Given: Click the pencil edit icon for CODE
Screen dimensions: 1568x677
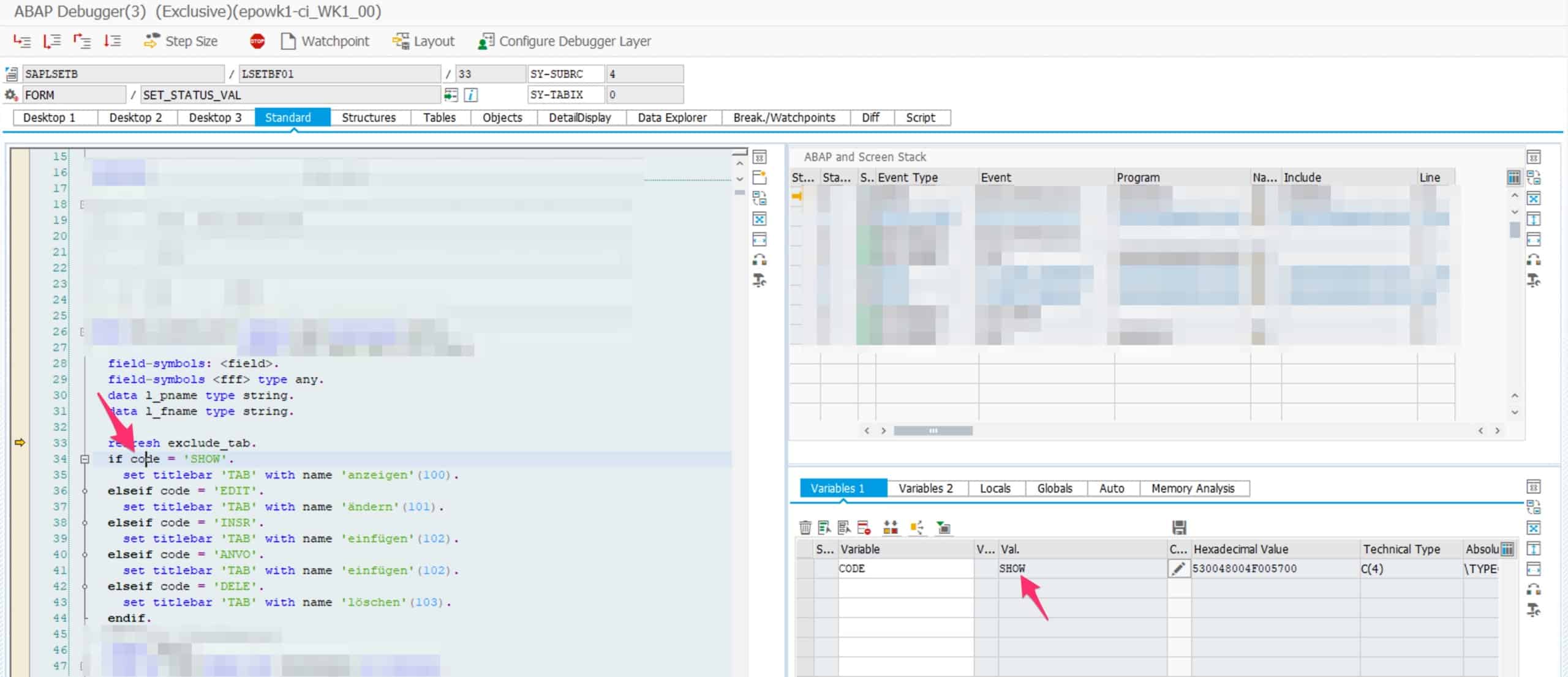Looking at the screenshot, I should (1178, 569).
